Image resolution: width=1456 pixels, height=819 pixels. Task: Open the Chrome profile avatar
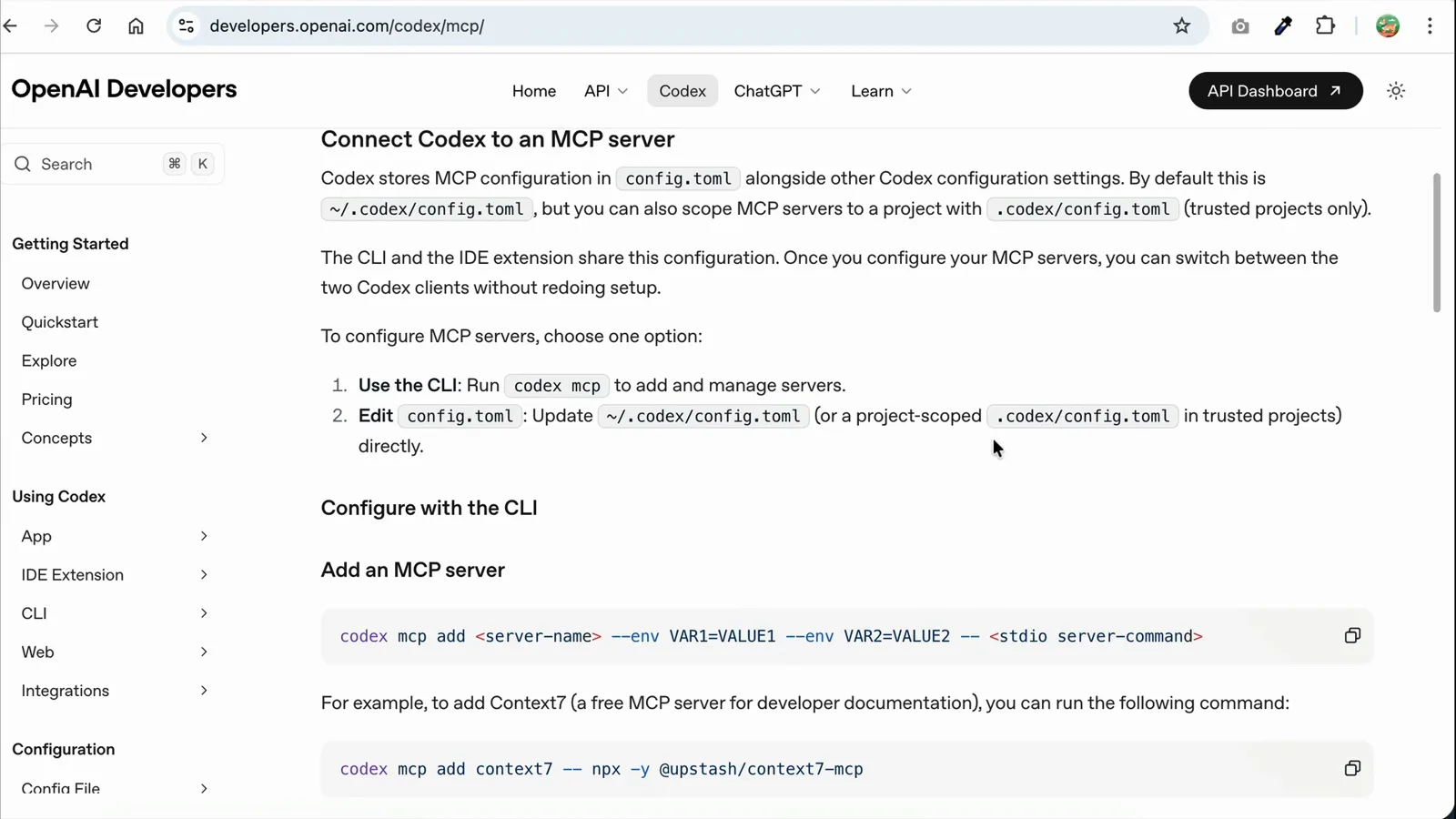[x=1388, y=25]
